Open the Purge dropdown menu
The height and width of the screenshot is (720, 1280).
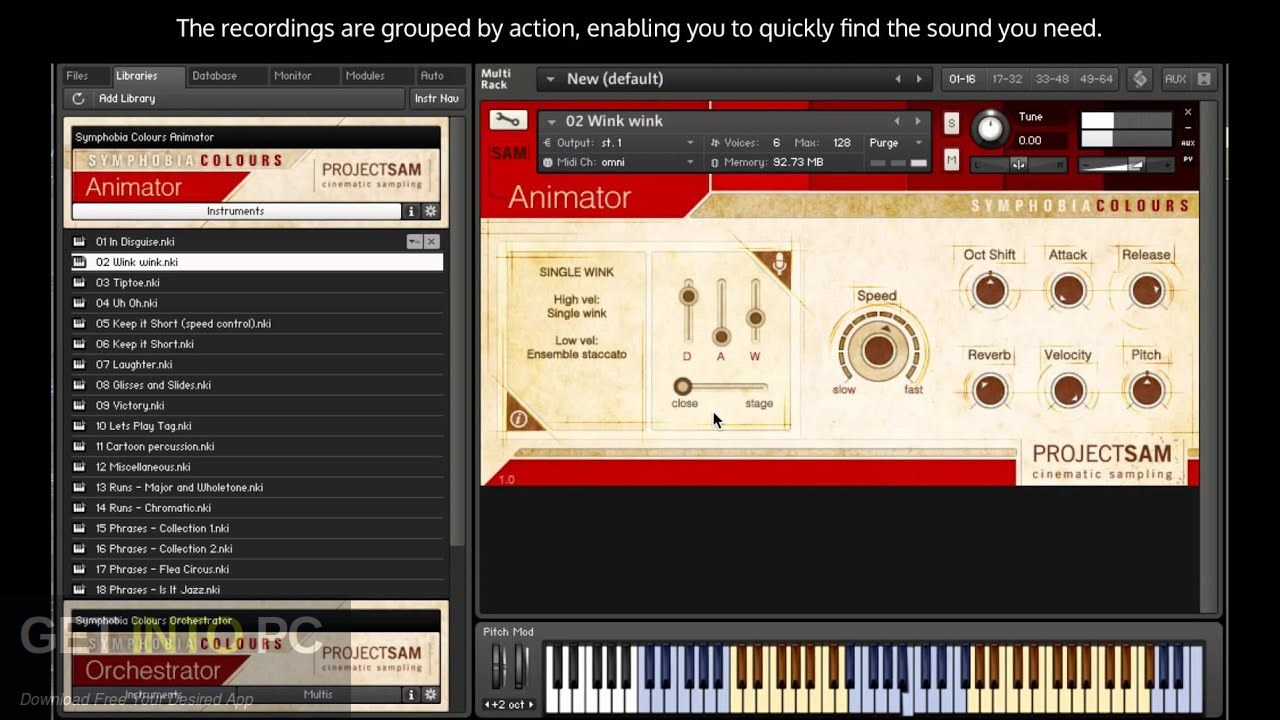point(896,143)
